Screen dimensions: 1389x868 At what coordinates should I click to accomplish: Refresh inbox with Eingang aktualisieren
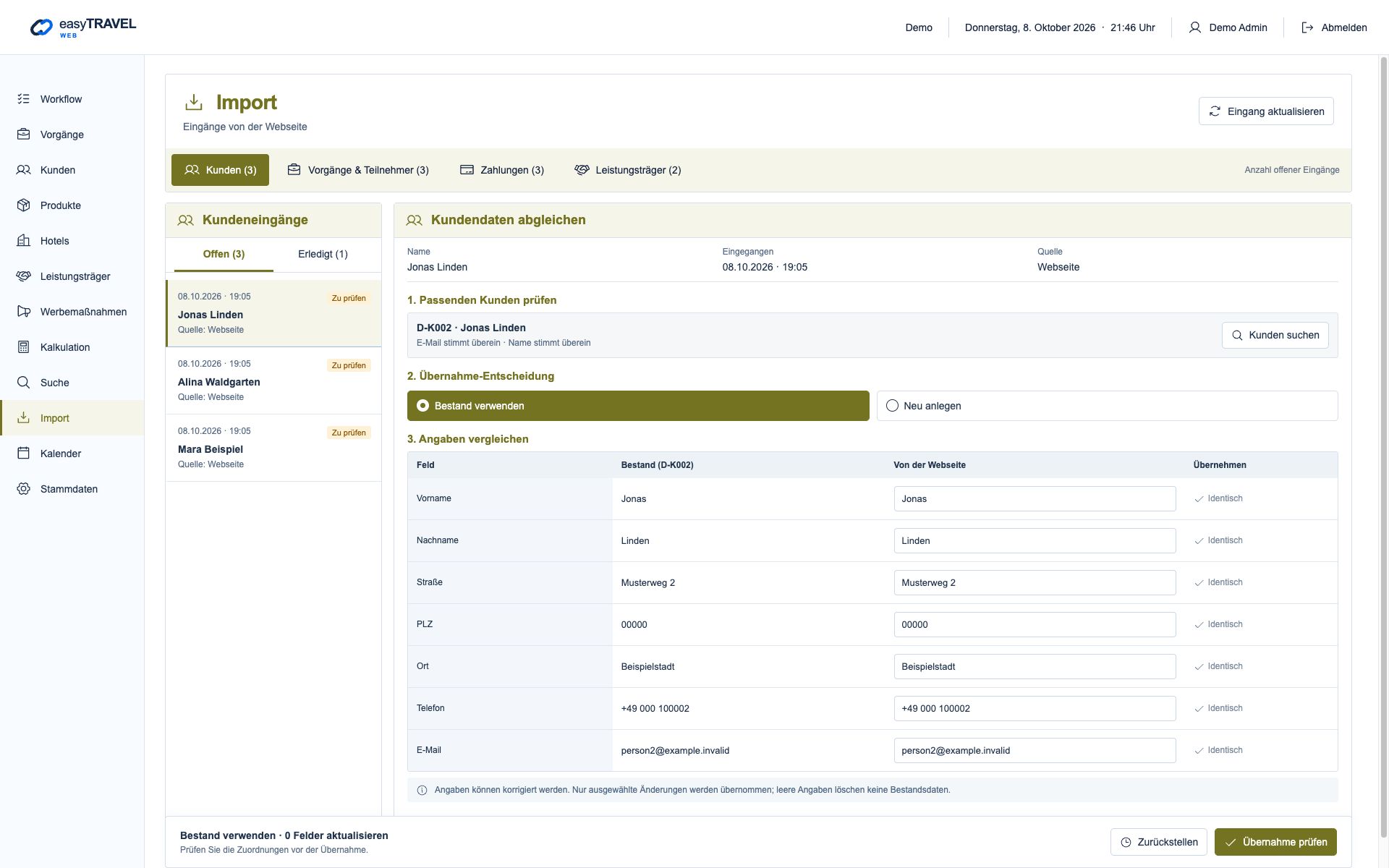(x=1266, y=111)
